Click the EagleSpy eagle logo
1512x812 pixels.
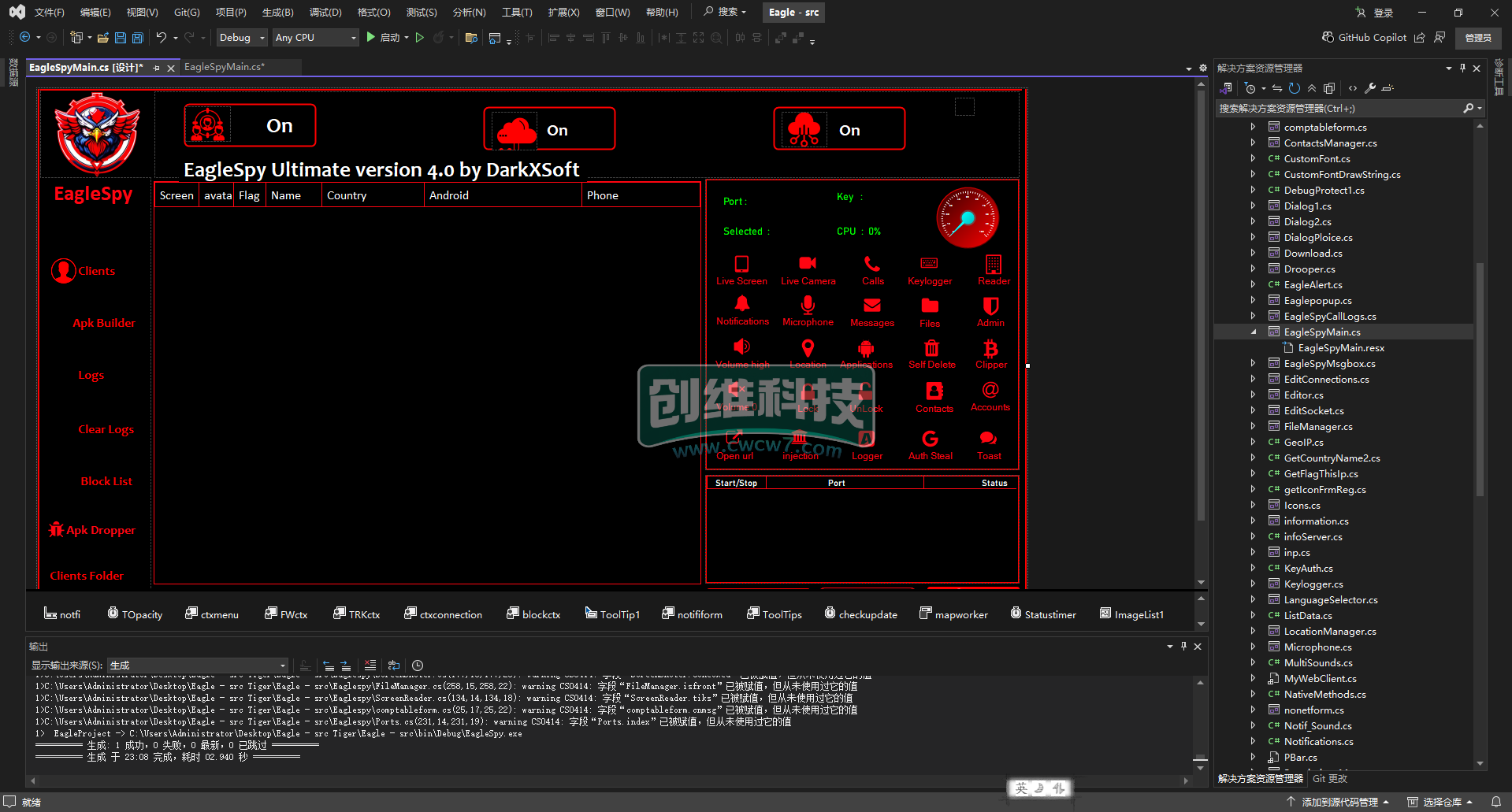click(97, 134)
